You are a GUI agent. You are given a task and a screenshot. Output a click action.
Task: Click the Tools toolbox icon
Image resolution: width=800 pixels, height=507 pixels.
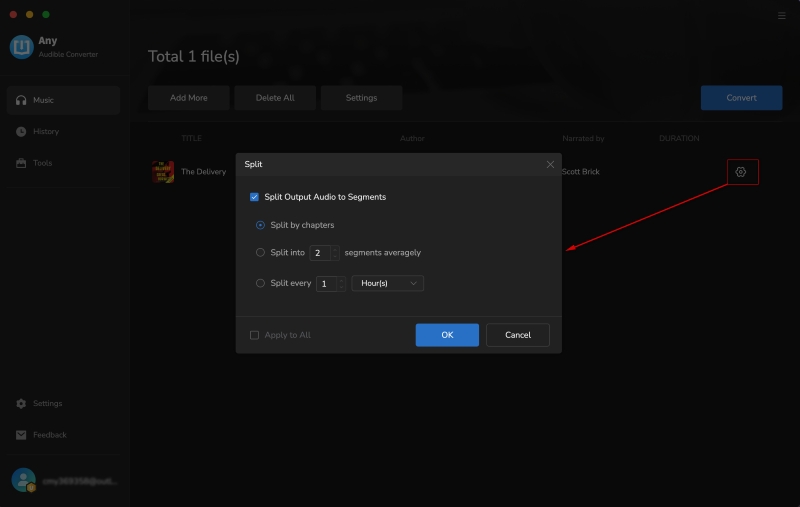click(x=21, y=163)
